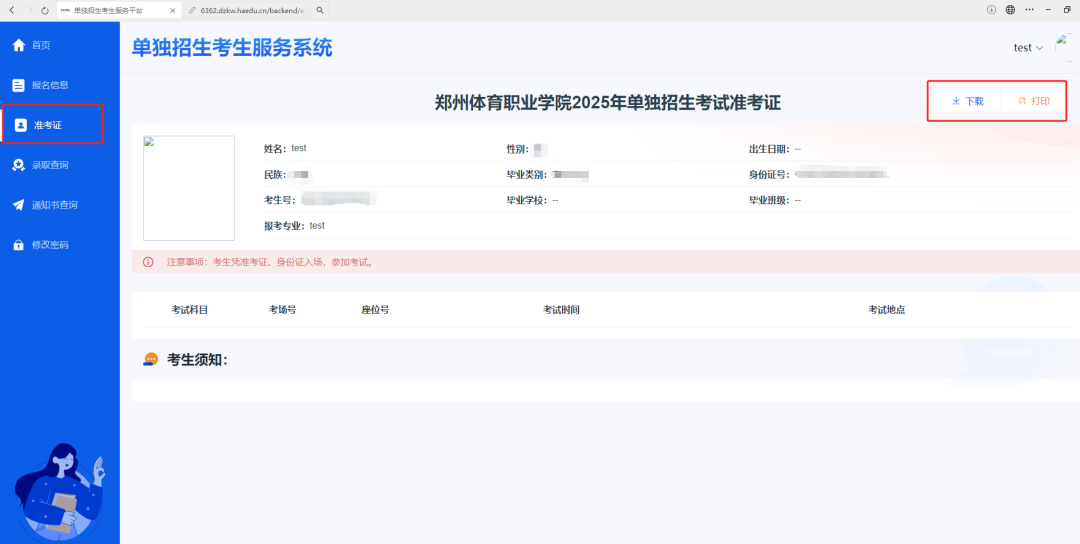
Task: Click the globe icon in browser bar
Action: coord(1010,10)
